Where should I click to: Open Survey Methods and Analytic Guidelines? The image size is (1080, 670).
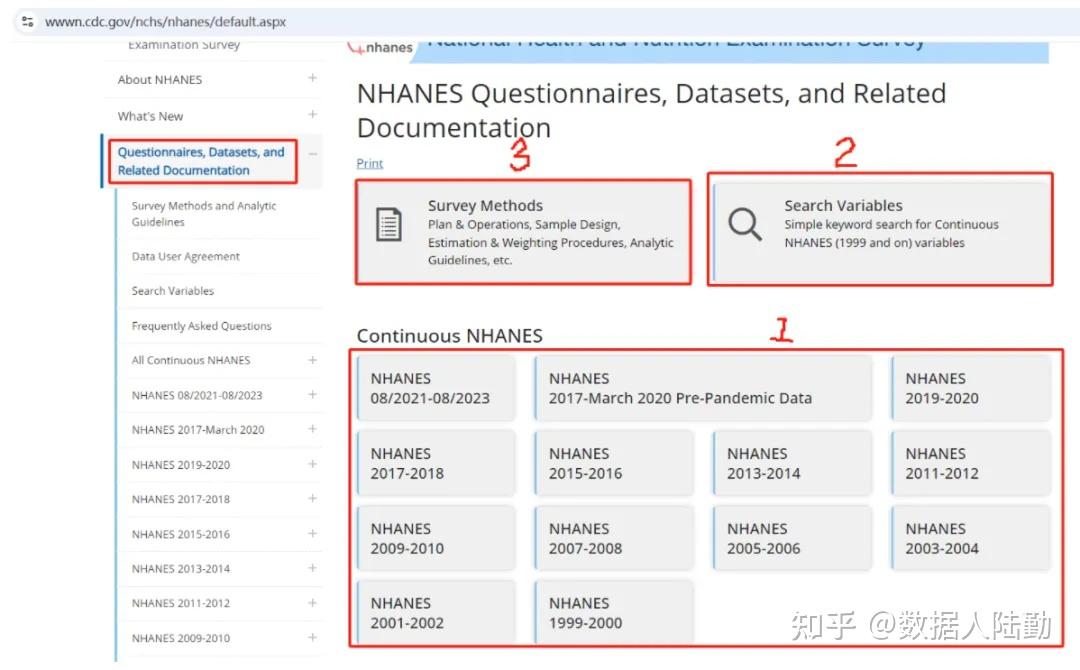coord(202,213)
